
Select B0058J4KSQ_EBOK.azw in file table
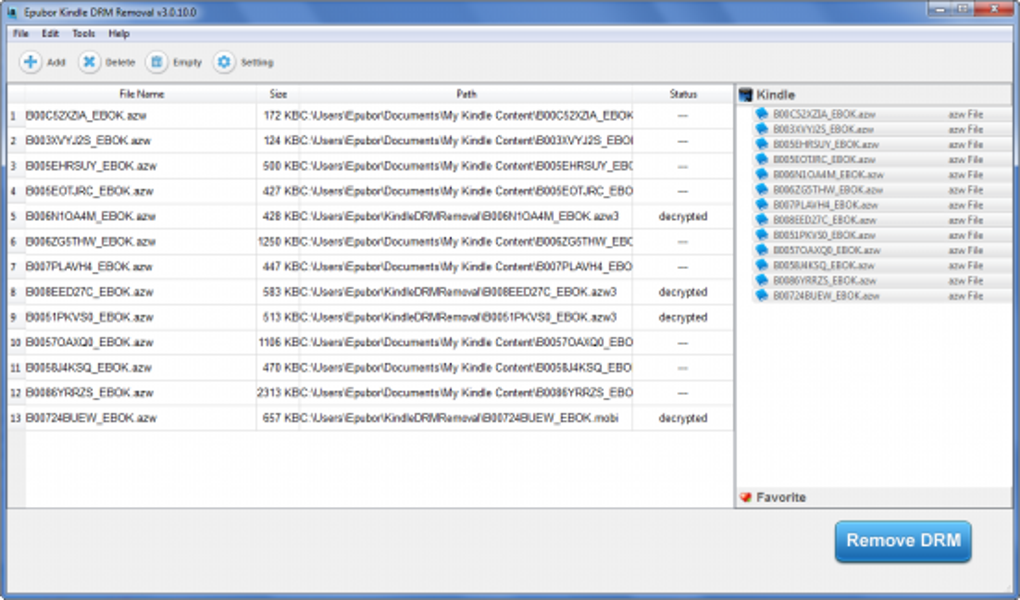[x=88, y=368]
